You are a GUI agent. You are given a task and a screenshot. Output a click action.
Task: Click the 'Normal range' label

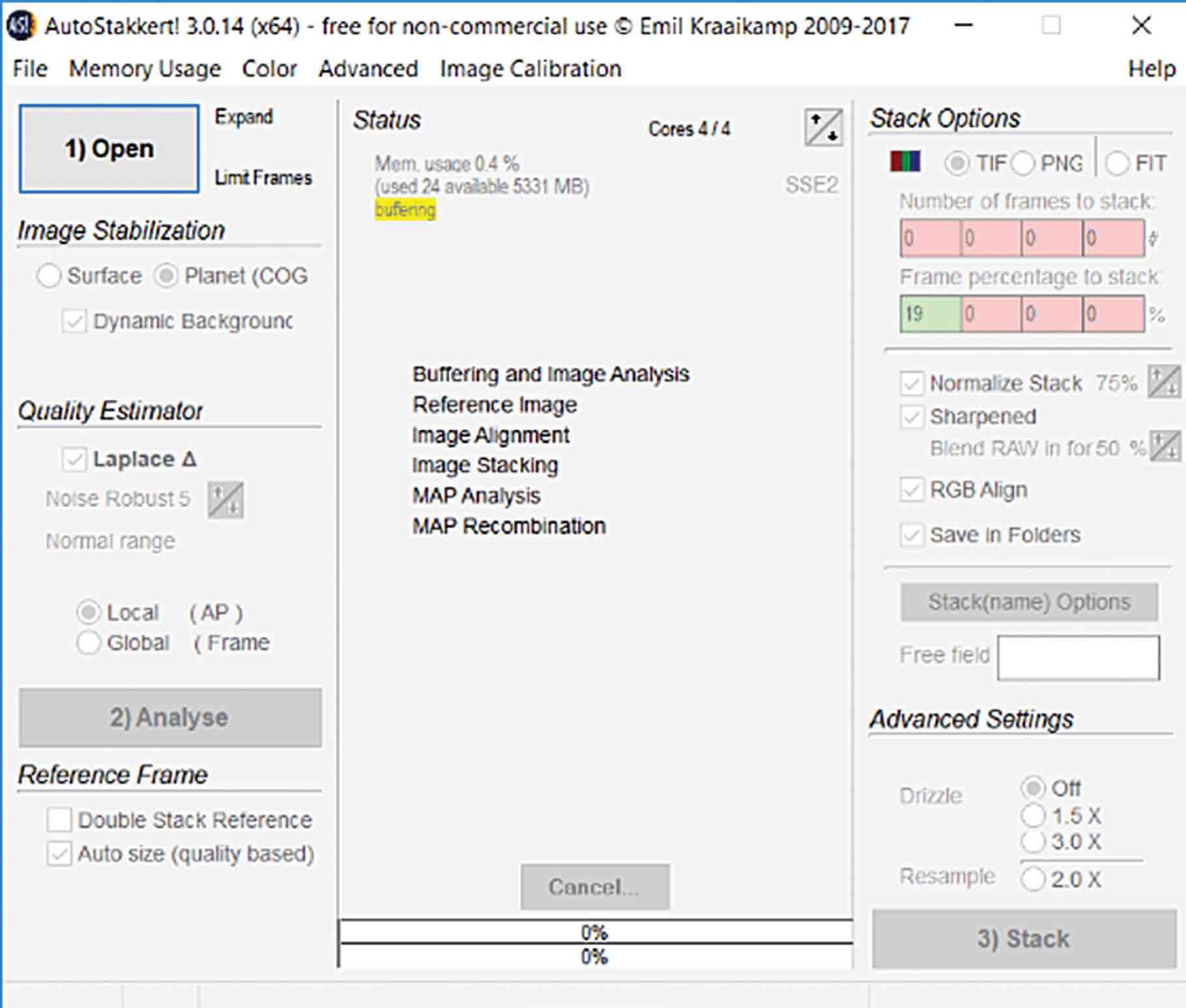[x=110, y=541]
